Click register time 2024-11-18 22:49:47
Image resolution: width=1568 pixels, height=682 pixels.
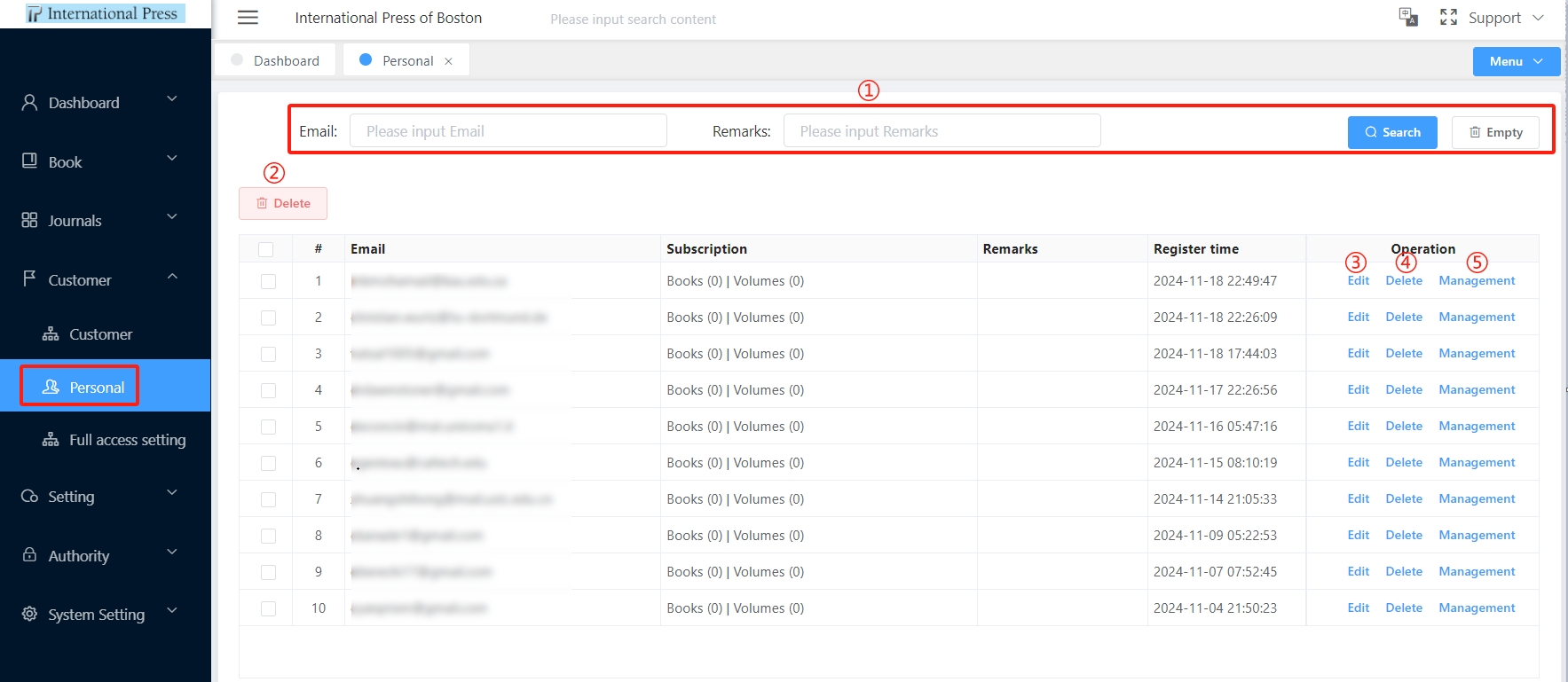(x=1215, y=281)
